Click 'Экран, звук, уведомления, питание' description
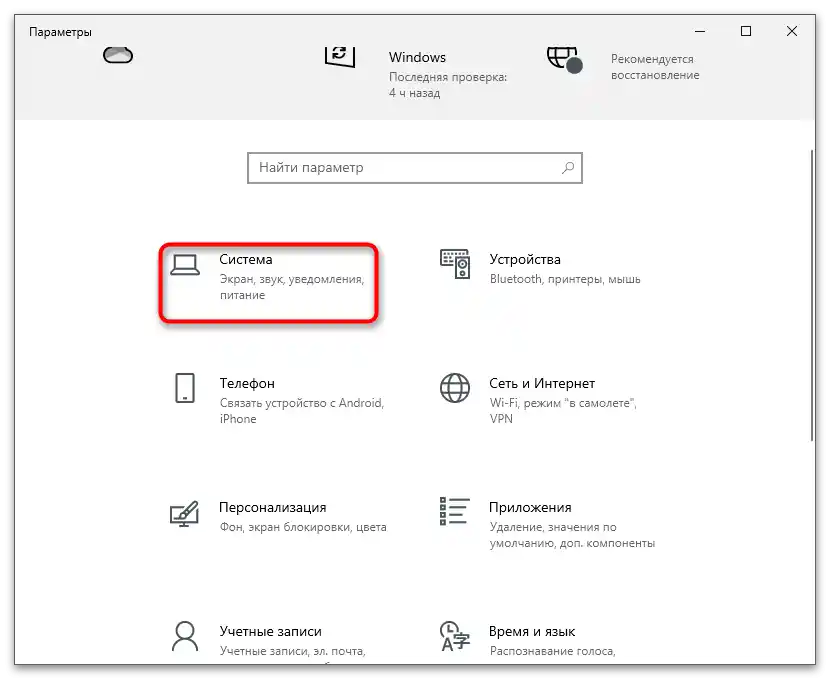Viewport: 830px width, 679px height. (x=292, y=287)
